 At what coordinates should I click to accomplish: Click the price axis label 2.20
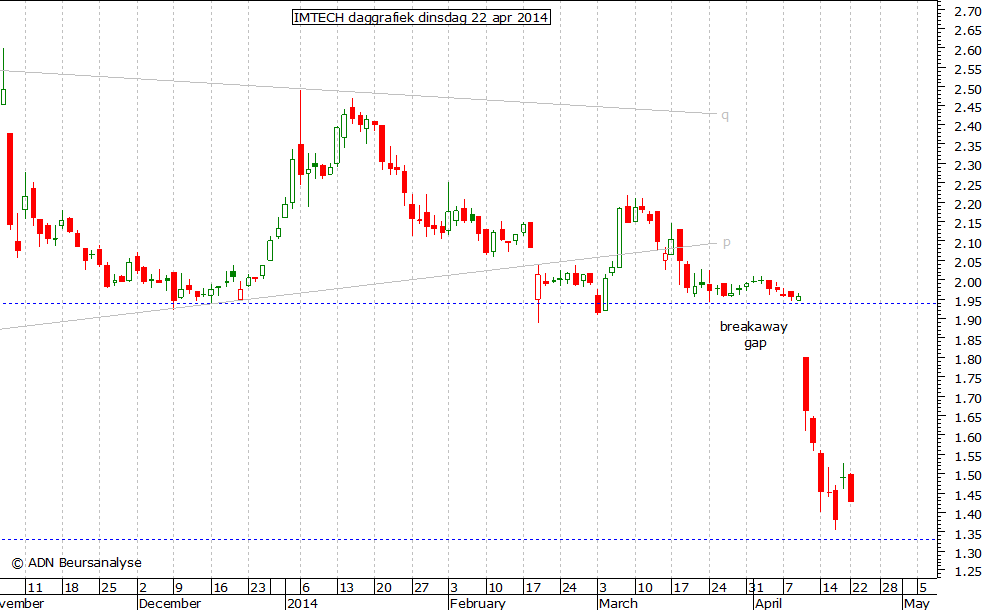click(x=967, y=204)
